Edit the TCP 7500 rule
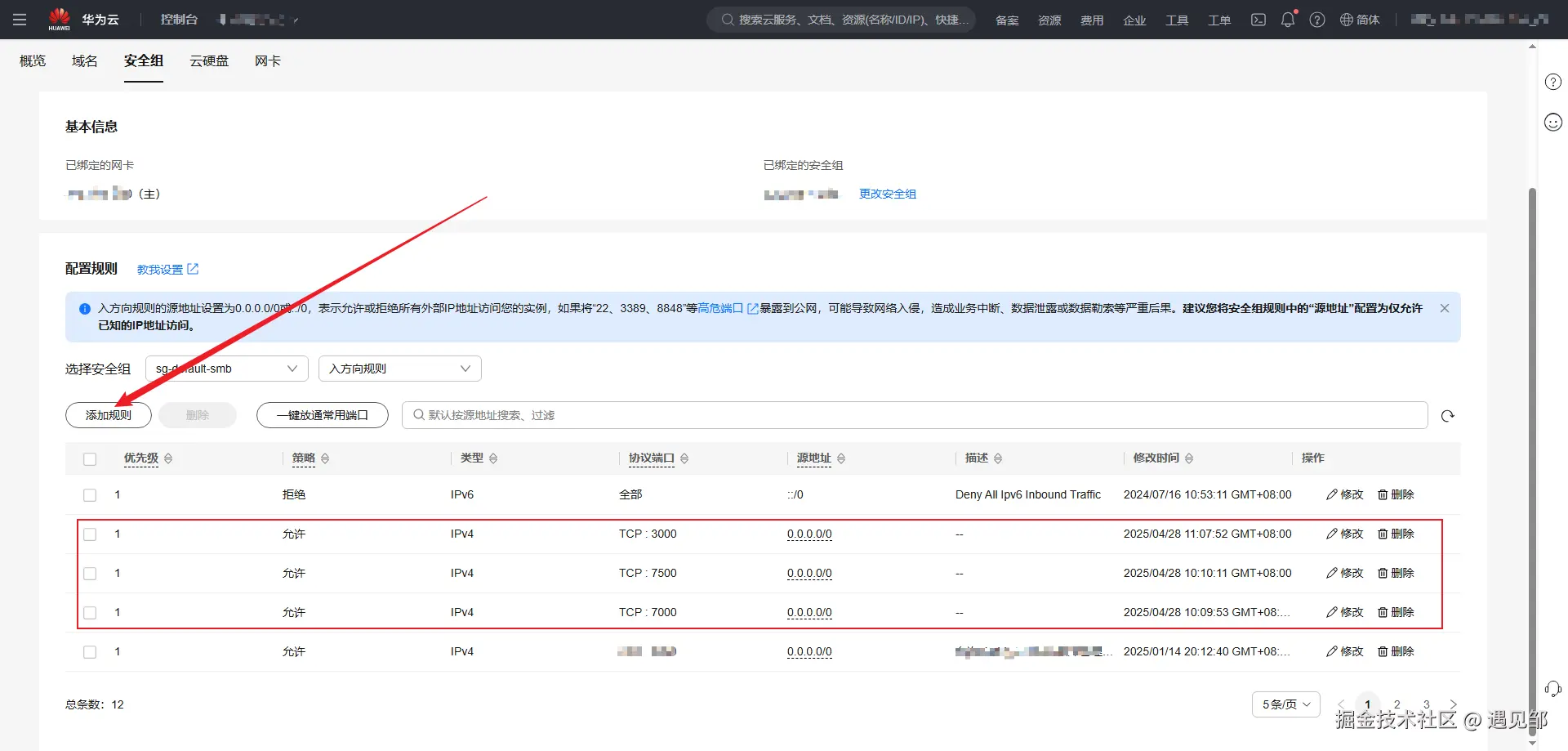The image size is (1568, 751). coord(1345,573)
